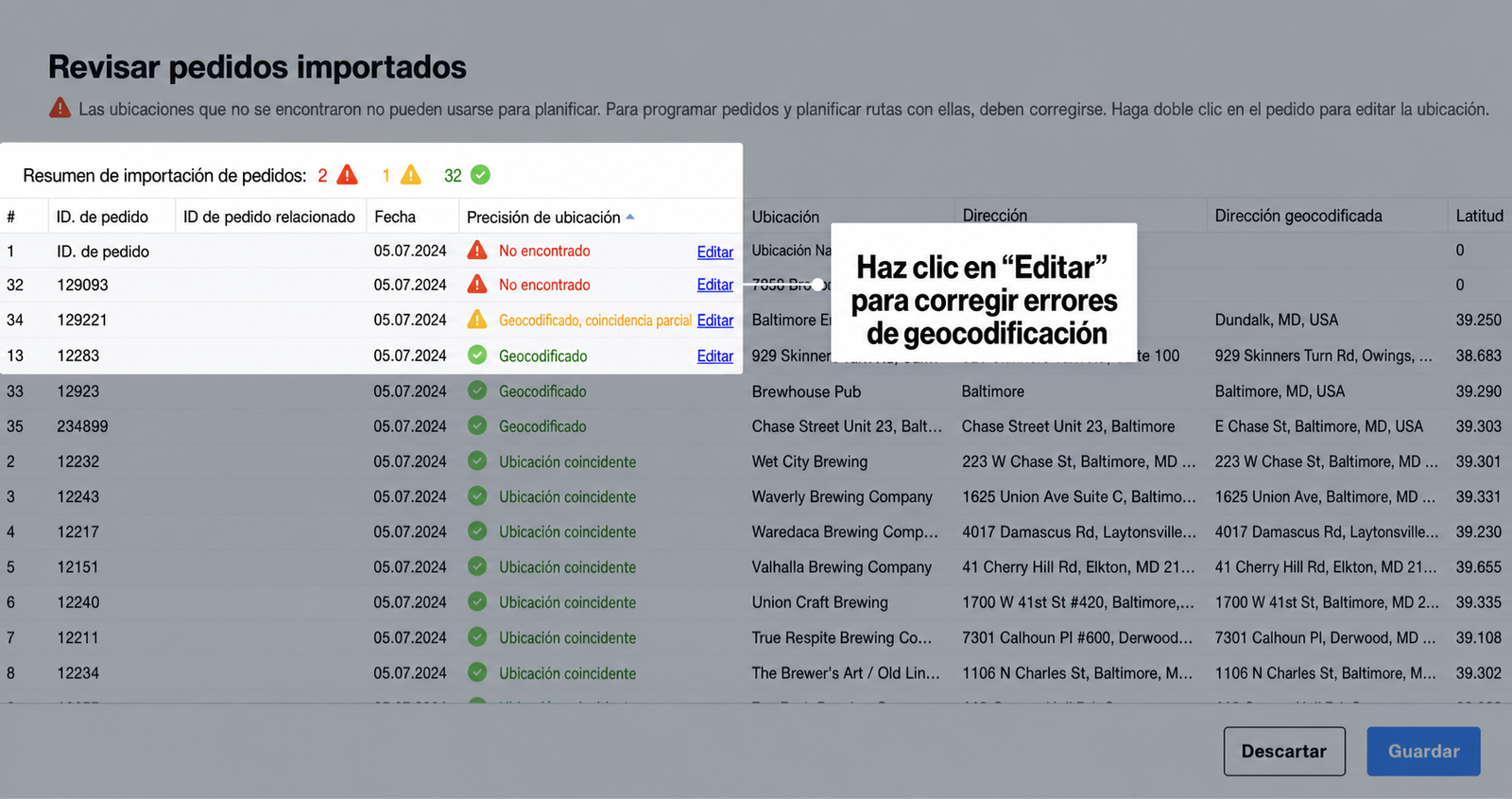Click green check icon for order 12923
The height and width of the screenshot is (799, 1512).
(477, 391)
